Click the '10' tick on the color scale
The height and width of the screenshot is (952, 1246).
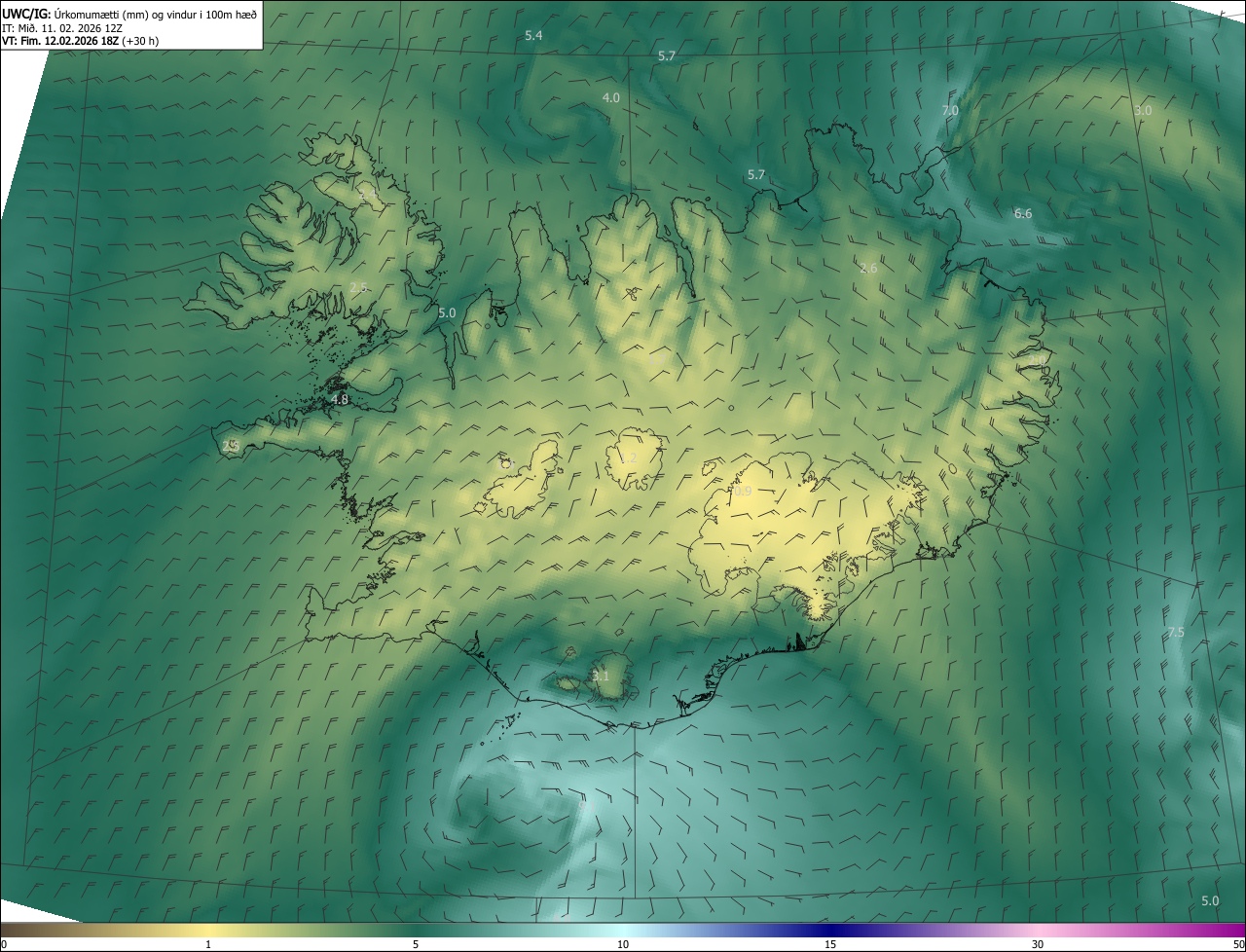point(623,944)
